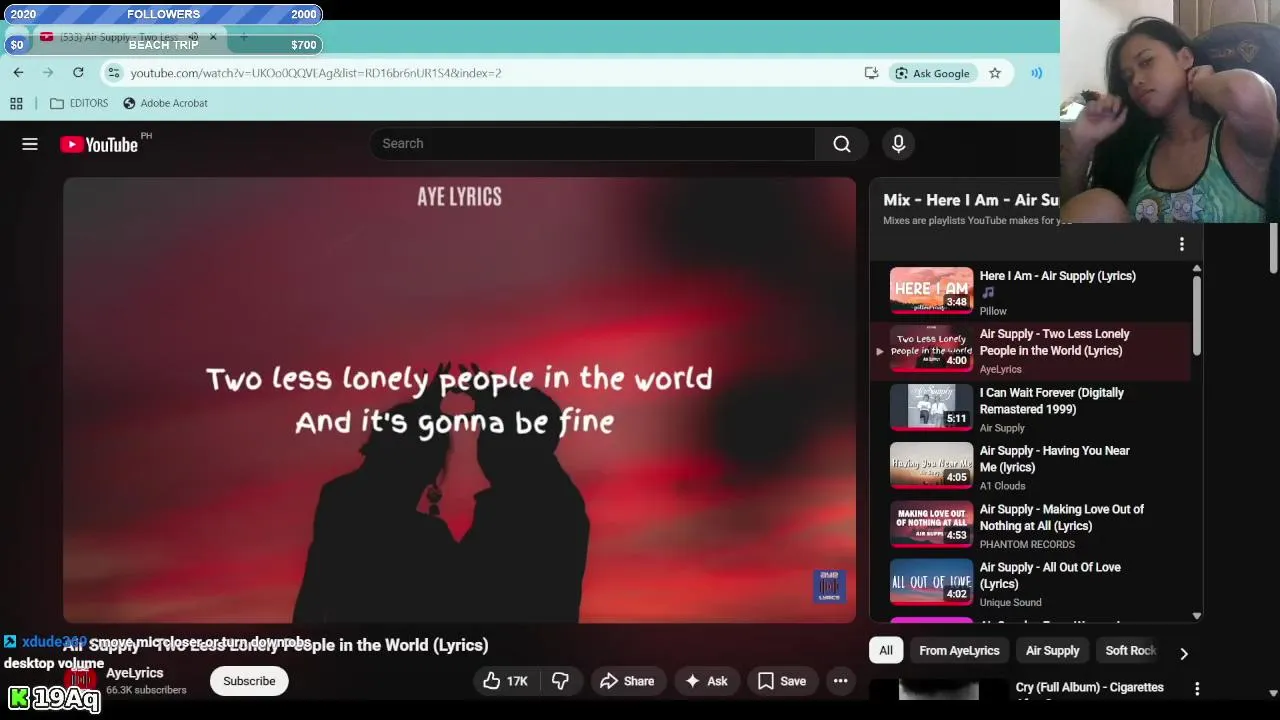
Task: Click title 'I Can Wait Forever (Digitally Remastered 1999)'
Action: coord(1051,401)
